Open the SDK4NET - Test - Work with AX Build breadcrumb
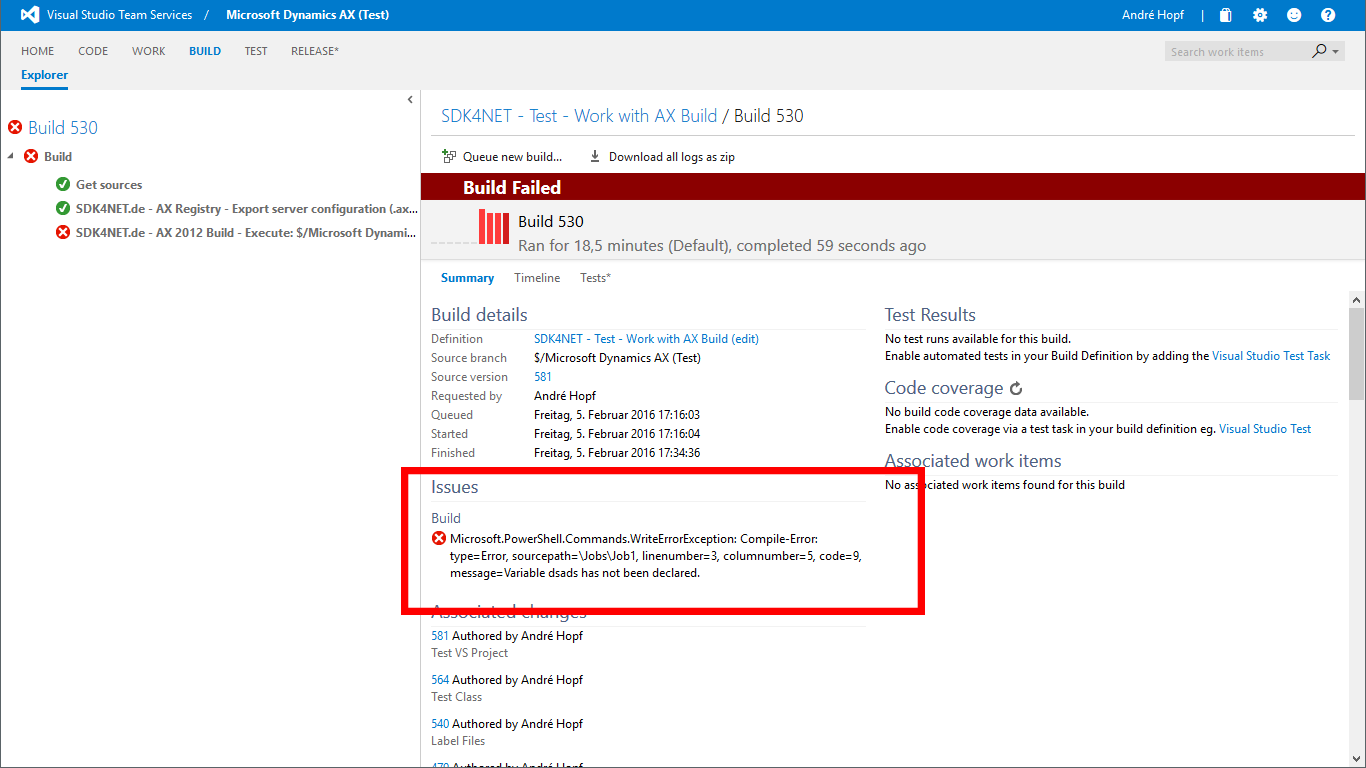Screen dimensions: 1366x768 pos(579,116)
